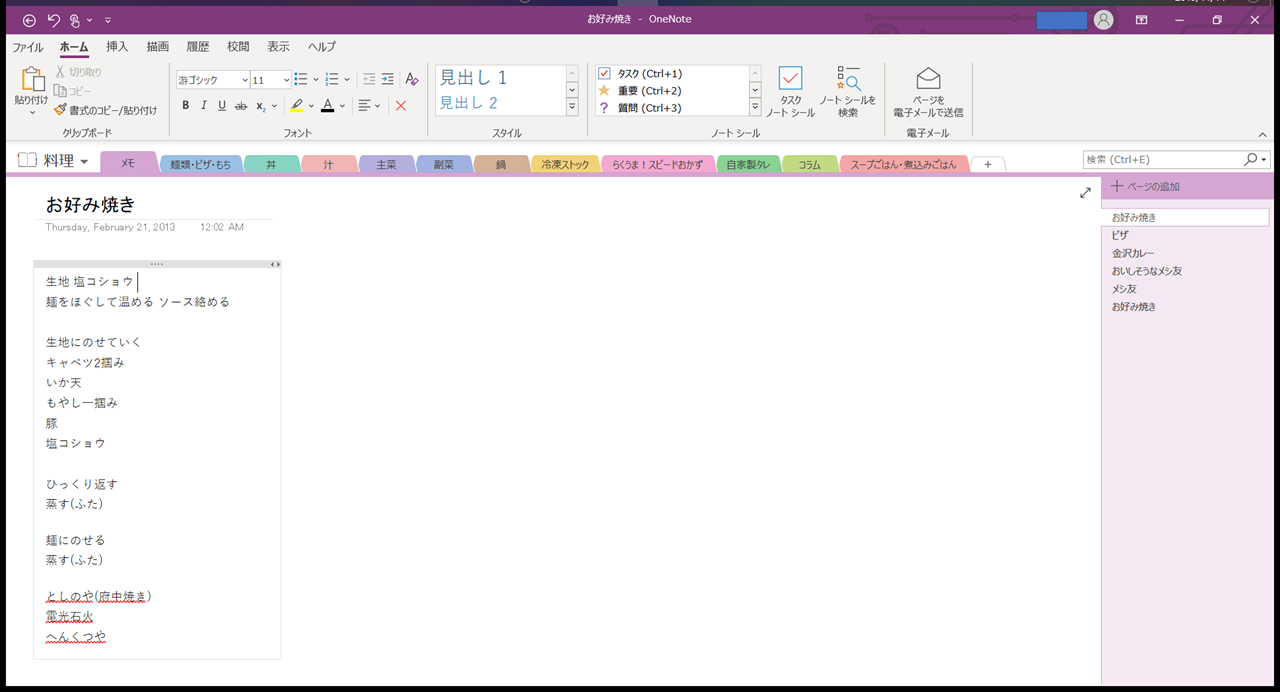Click the Paste clipboard icon

point(31,80)
